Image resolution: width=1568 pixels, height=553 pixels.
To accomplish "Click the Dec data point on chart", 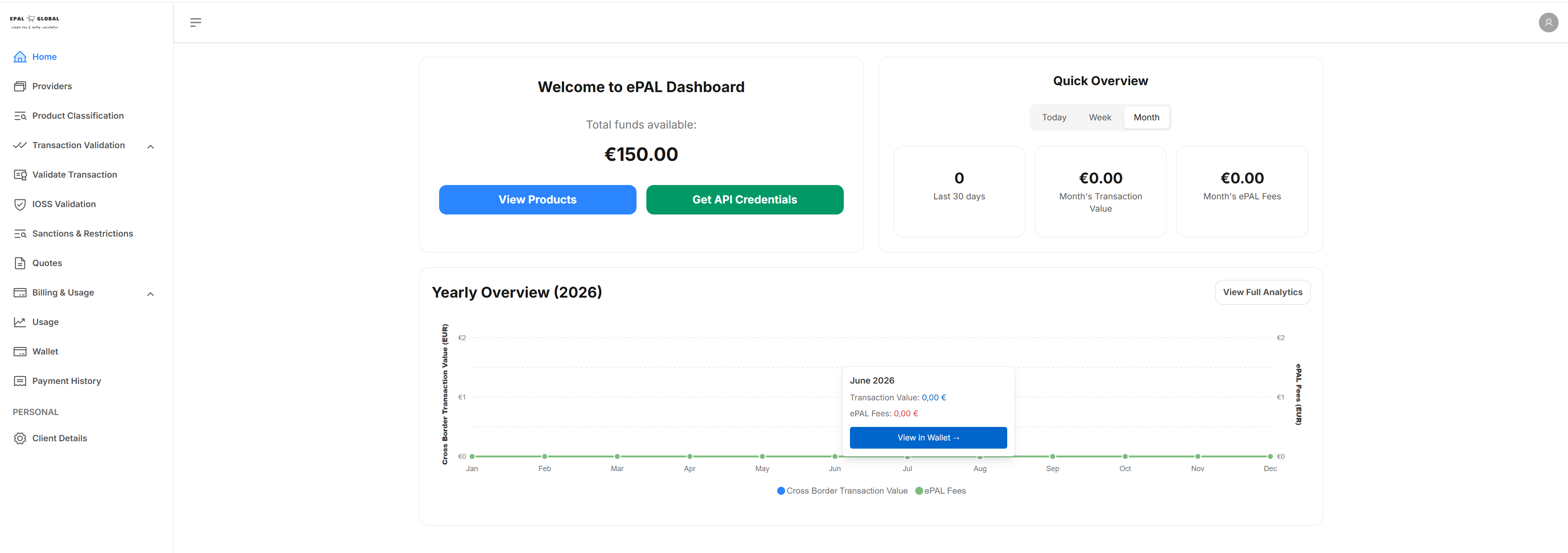I will tap(1270, 457).
